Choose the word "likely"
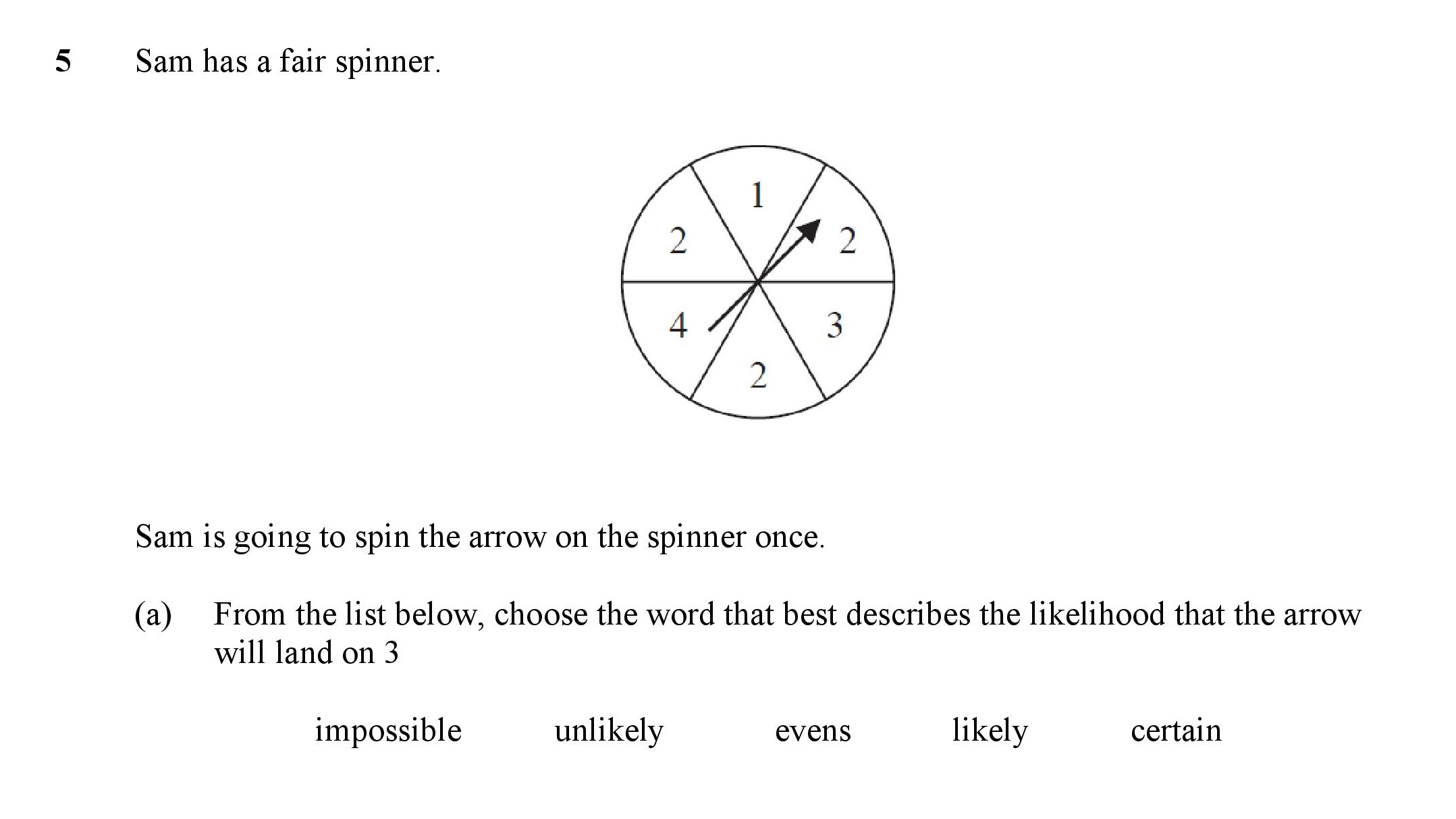1456x819 pixels. pyautogui.click(x=990, y=731)
